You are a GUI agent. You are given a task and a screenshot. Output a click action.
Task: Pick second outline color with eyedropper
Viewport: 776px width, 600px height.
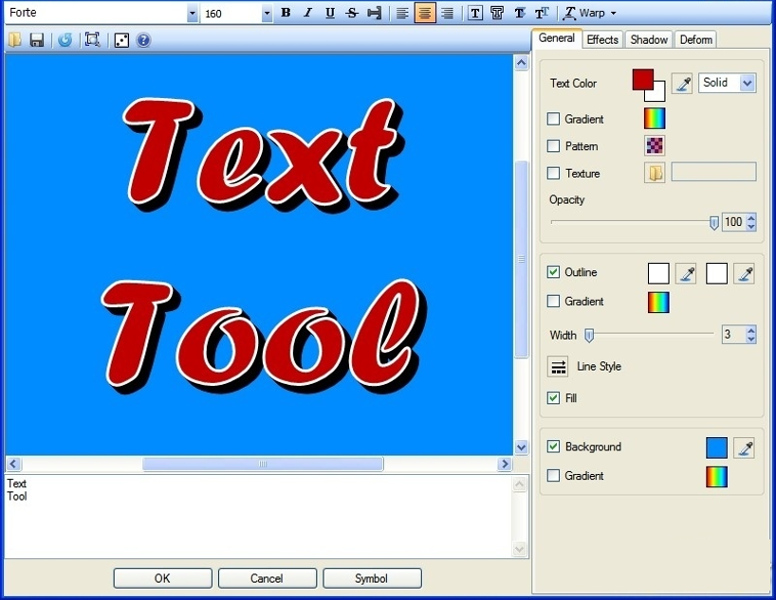coord(744,273)
